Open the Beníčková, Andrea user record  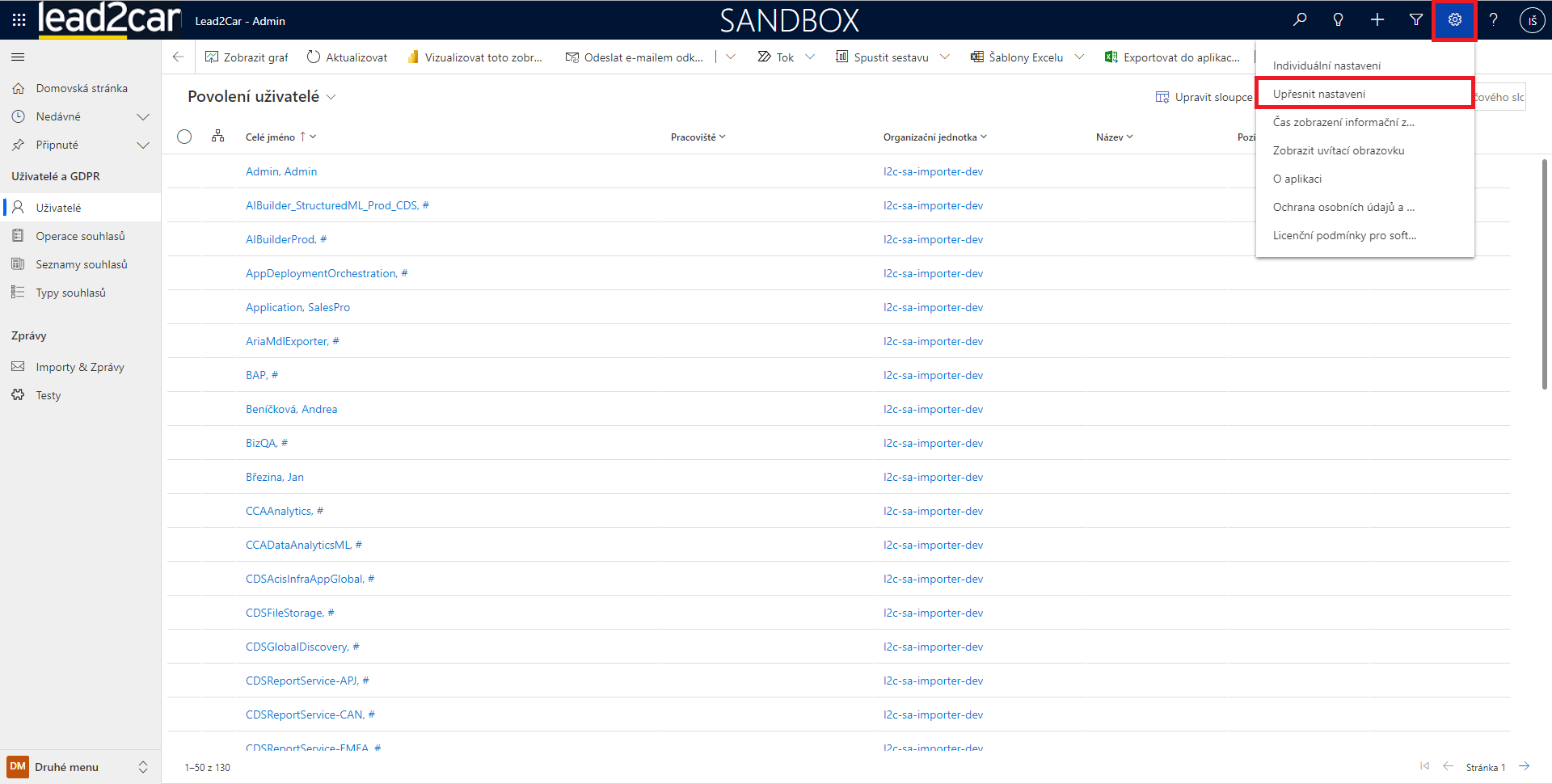pos(291,409)
